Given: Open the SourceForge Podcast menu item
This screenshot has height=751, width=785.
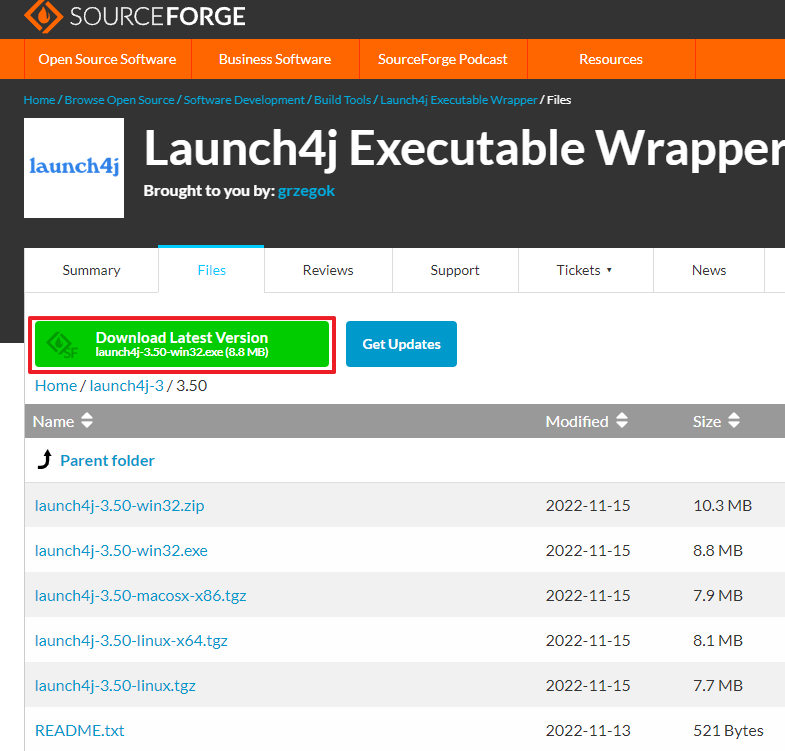Looking at the screenshot, I should 443,59.
